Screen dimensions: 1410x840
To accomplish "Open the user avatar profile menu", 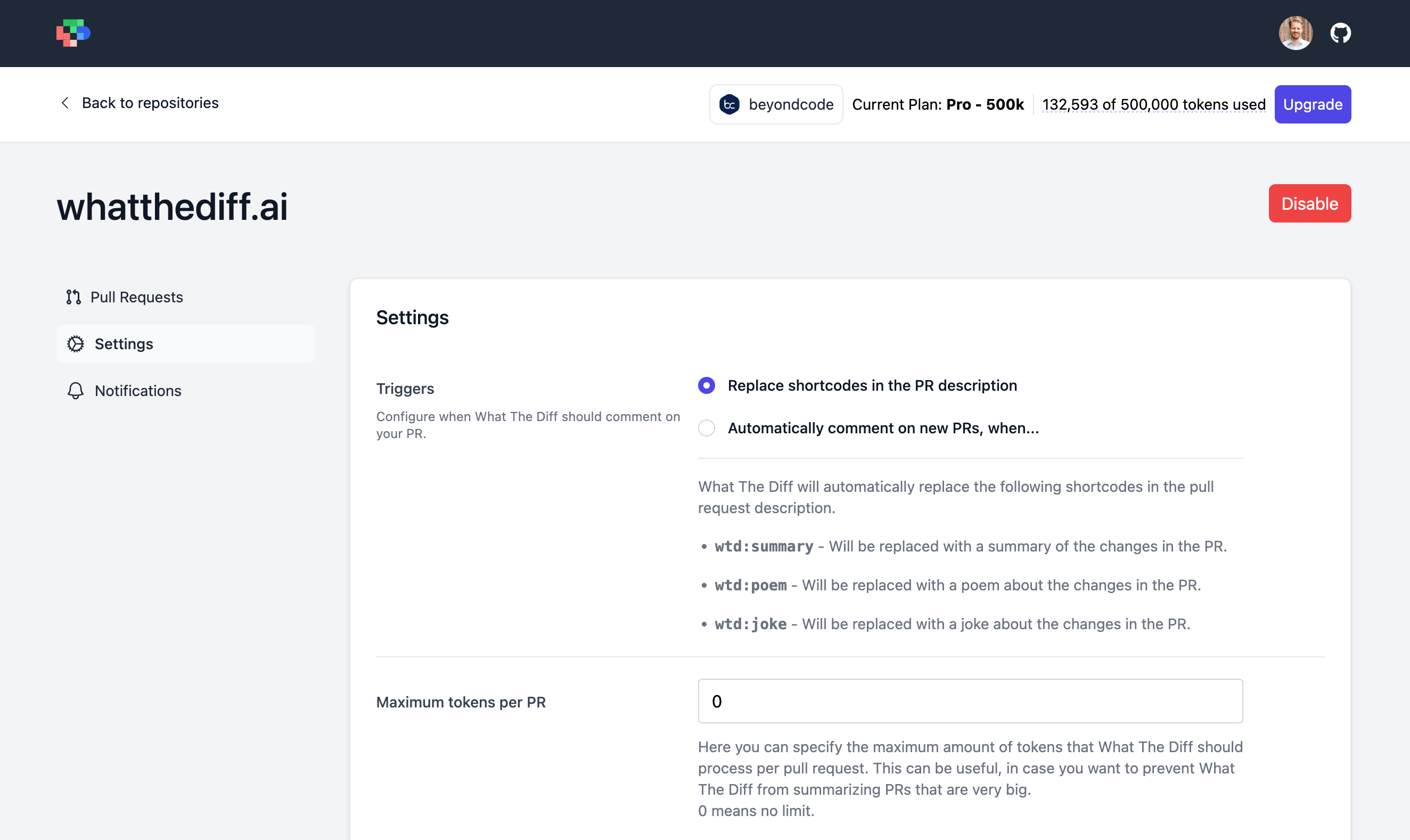I will 1296,33.
